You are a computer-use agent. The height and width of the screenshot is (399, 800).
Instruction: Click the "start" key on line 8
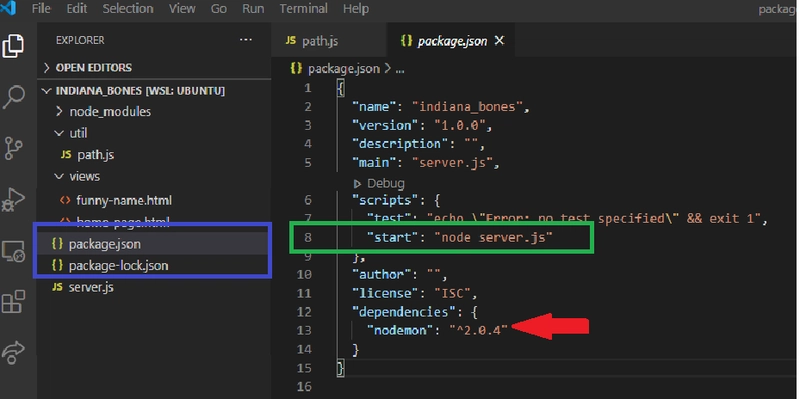click(x=393, y=237)
